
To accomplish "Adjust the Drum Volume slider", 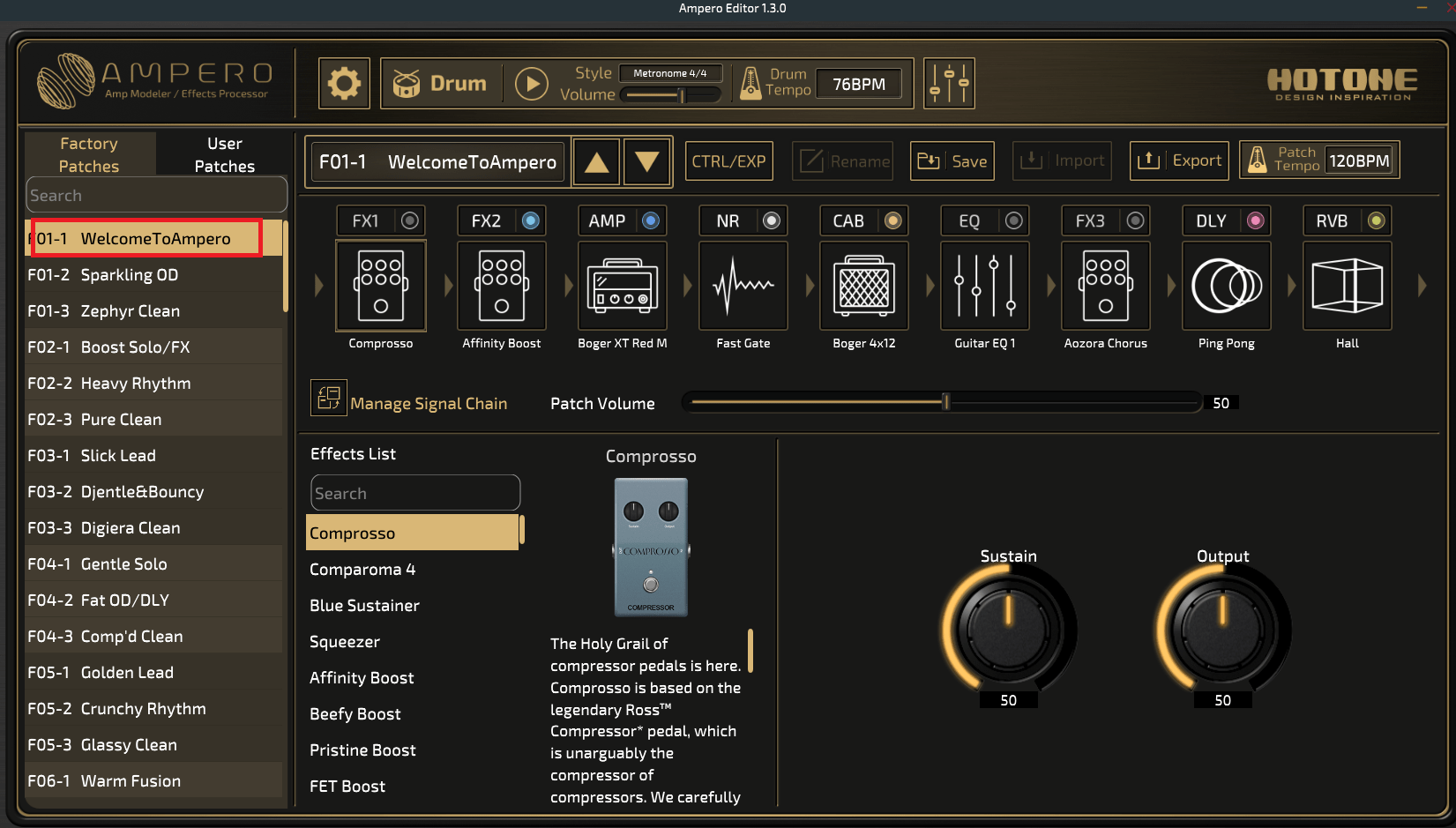I will [x=670, y=95].
